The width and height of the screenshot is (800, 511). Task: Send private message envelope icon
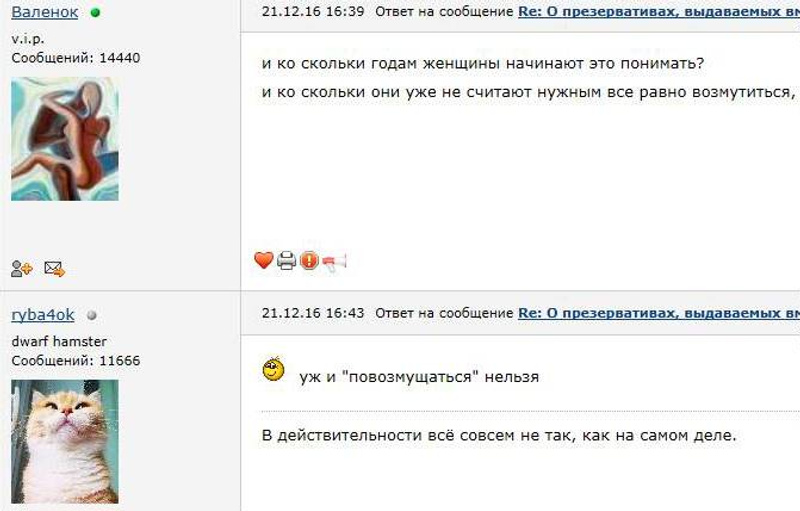[x=55, y=268]
